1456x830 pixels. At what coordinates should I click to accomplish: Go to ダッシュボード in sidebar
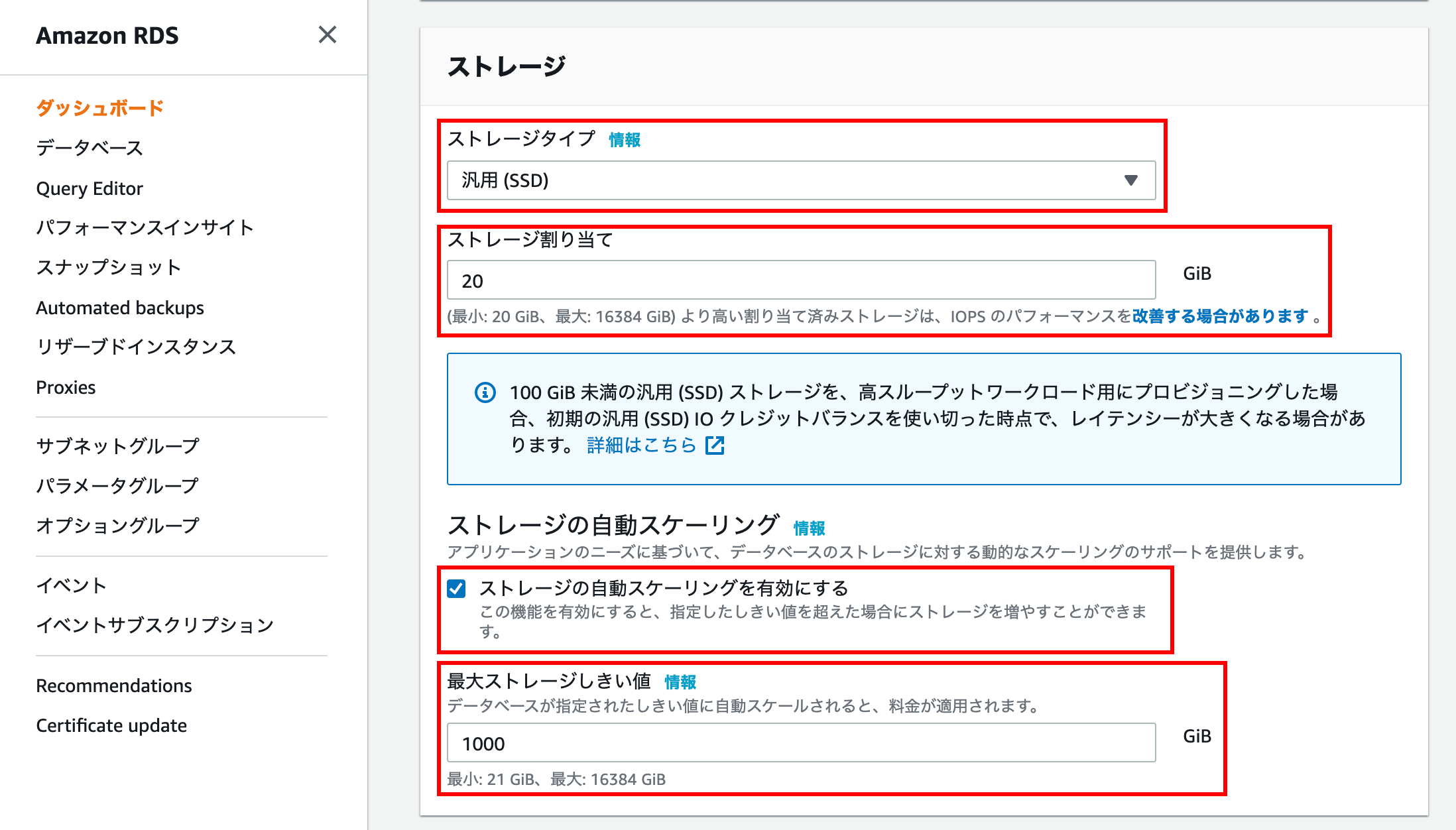click(100, 108)
